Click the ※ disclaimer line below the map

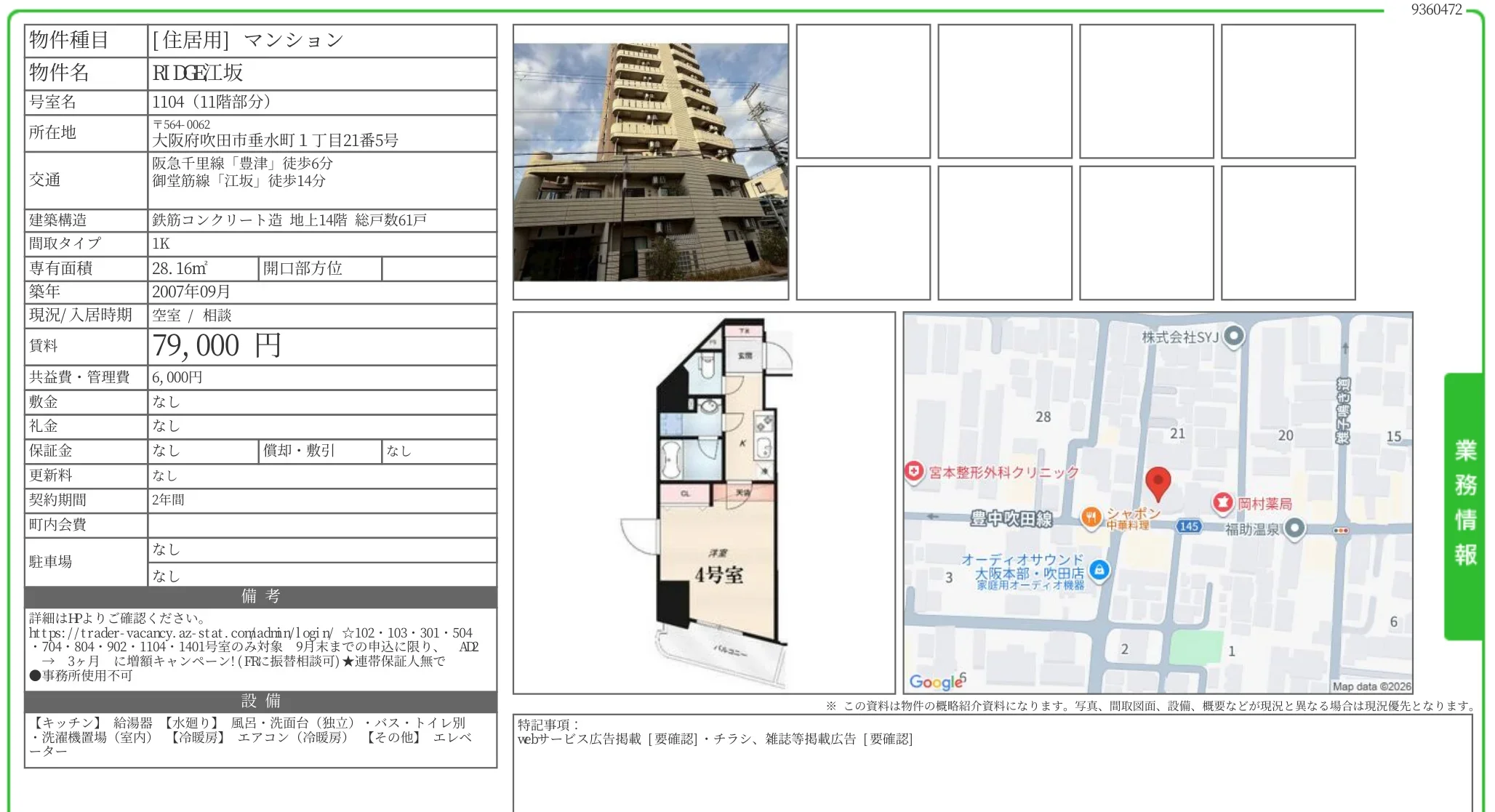click(1150, 706)
